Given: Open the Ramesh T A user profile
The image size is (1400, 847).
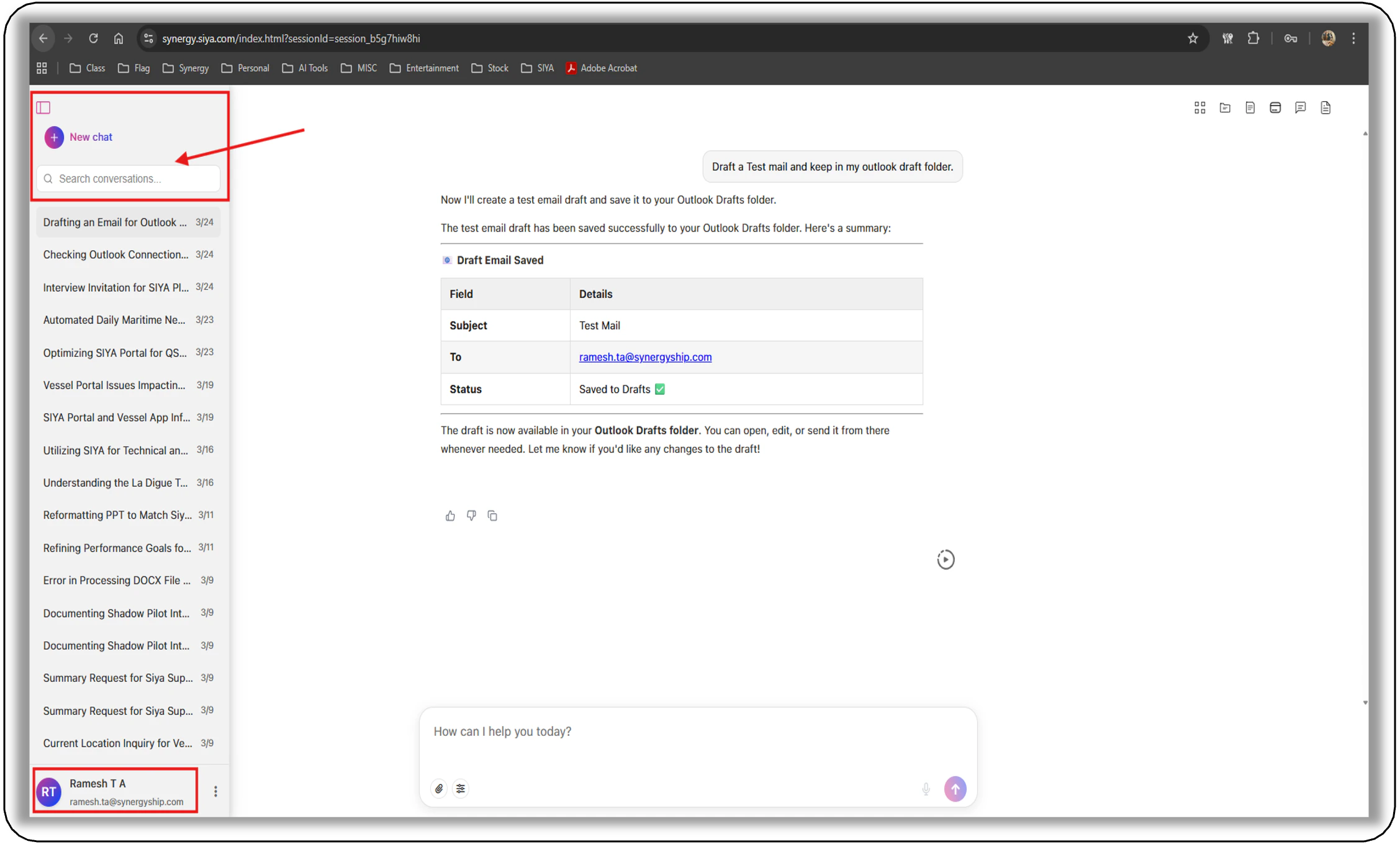Looking at the screenshot, I should pyautogui.click(x=116, y=791).
